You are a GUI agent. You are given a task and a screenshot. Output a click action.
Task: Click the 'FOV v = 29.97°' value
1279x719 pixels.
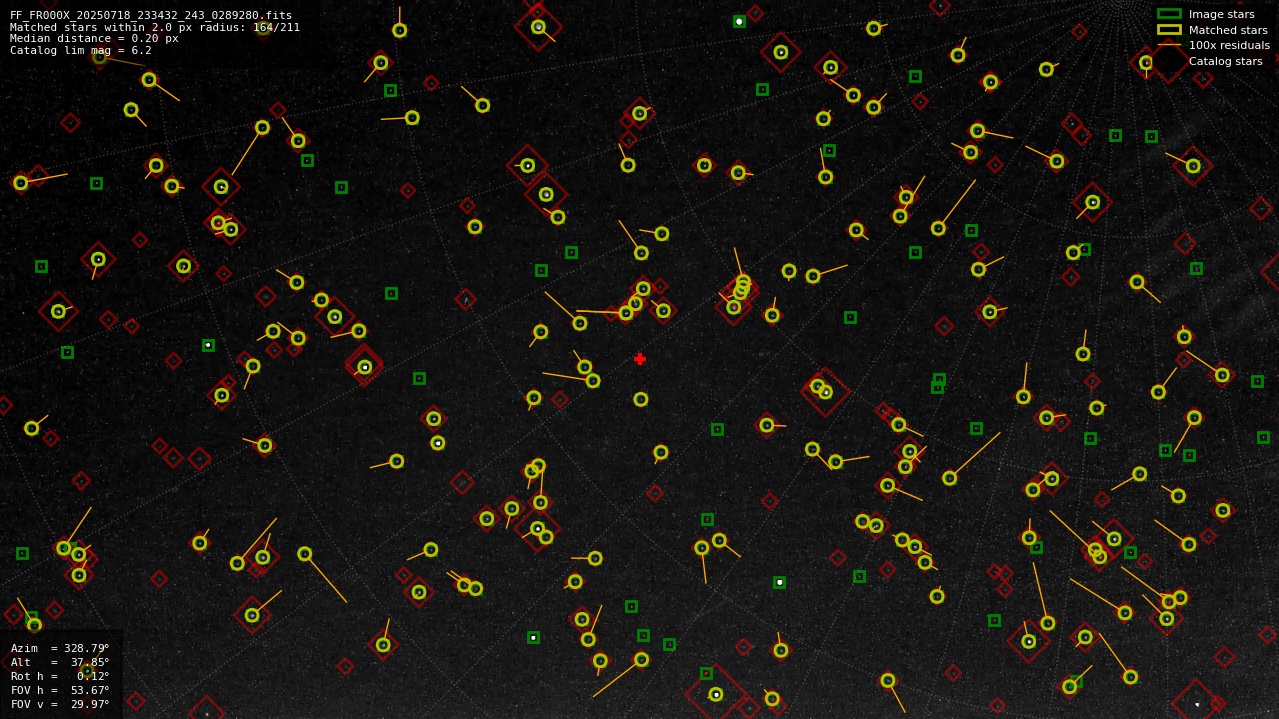[x=60, y=704]
